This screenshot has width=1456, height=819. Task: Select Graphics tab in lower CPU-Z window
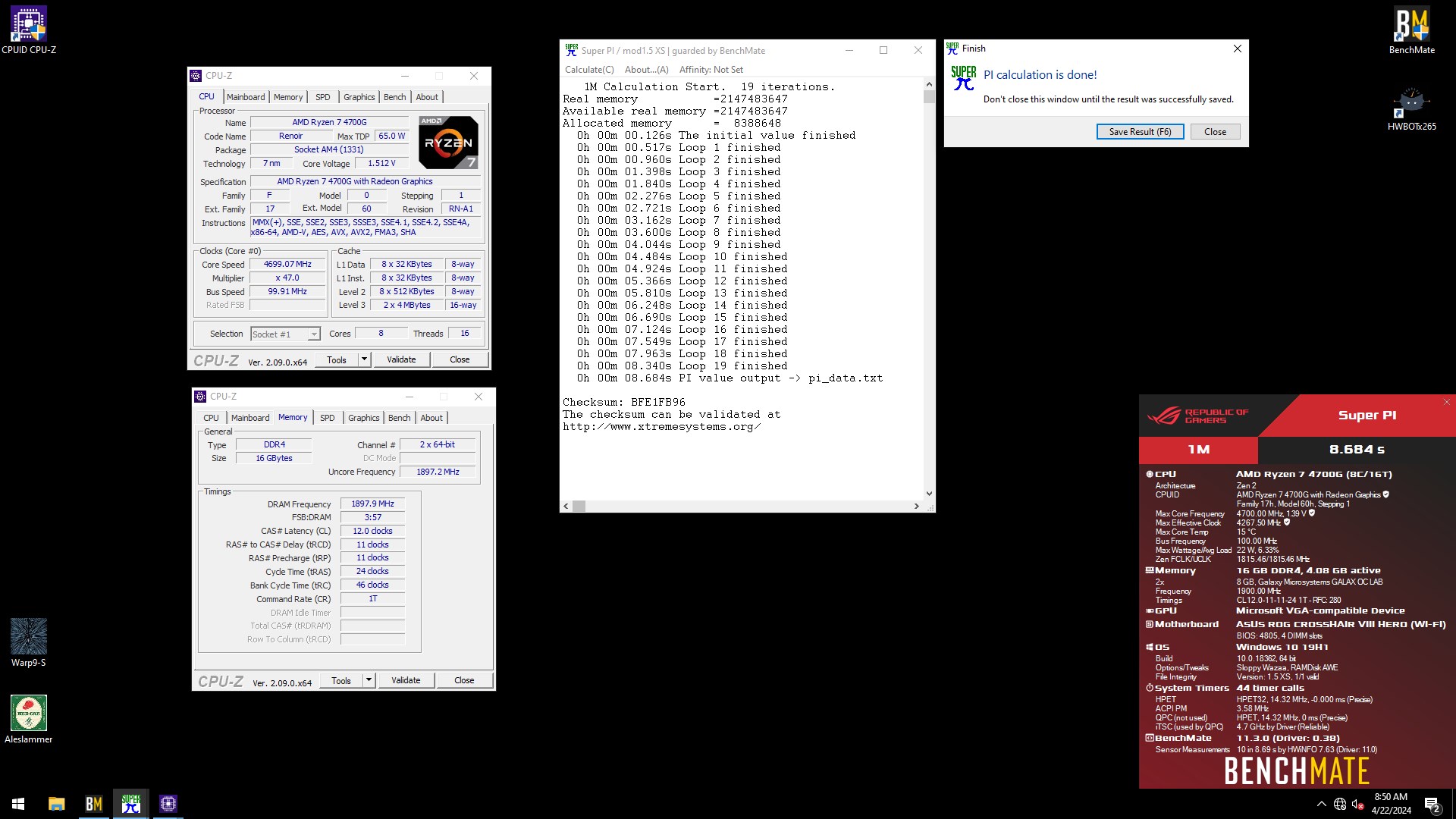[x=363, y=418]
